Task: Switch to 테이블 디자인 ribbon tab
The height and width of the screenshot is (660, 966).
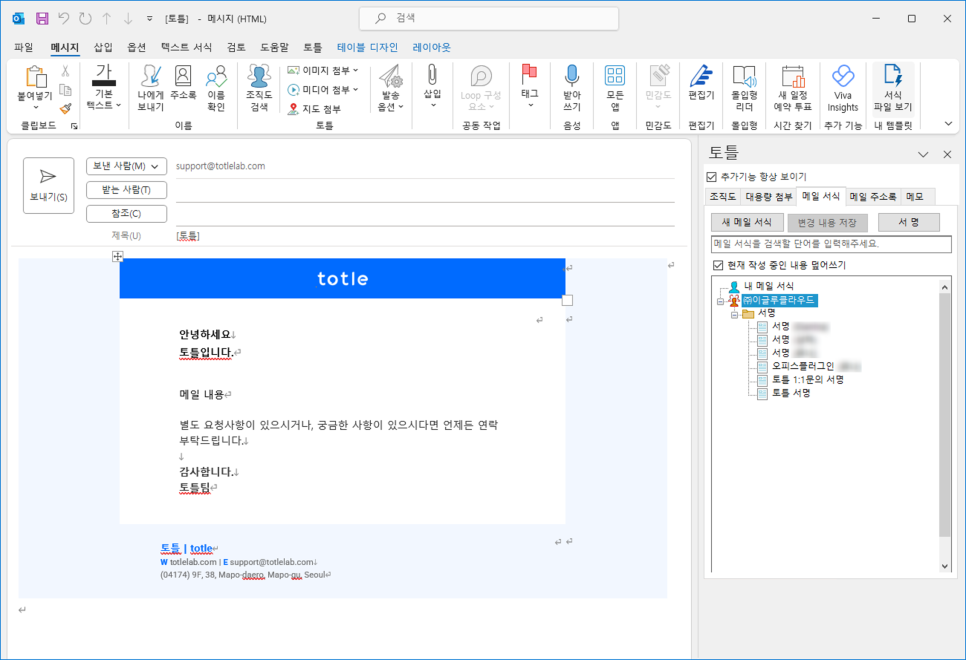Action: (367, 47)
